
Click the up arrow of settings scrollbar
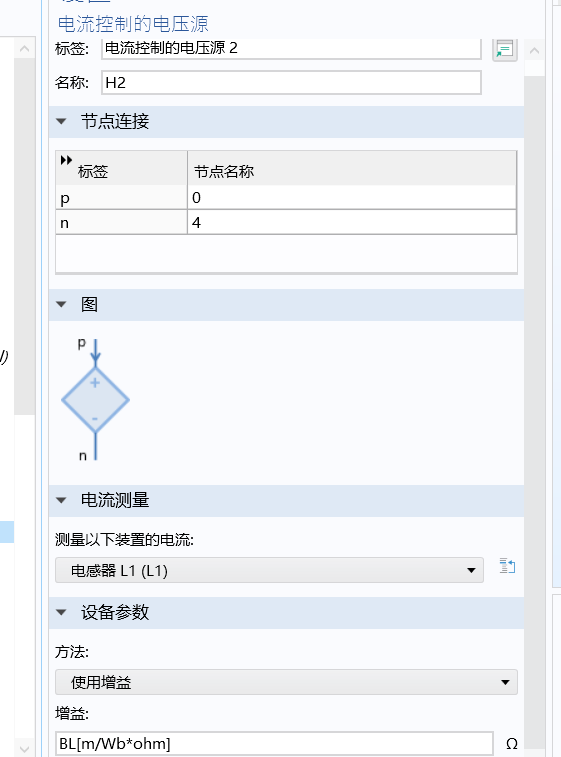point(534,51)
